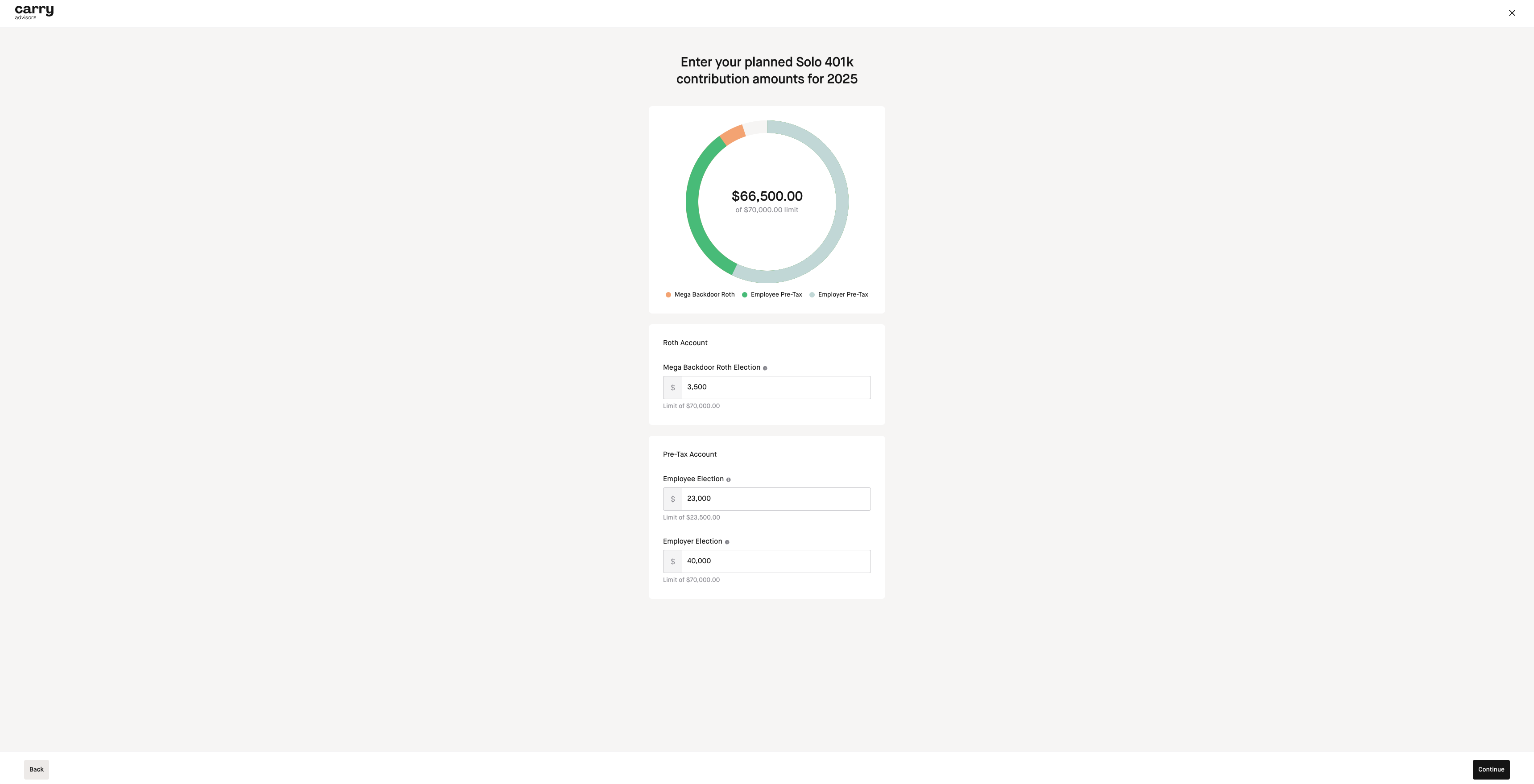
Task: Go back with the Back button
Action: [36, 769]
